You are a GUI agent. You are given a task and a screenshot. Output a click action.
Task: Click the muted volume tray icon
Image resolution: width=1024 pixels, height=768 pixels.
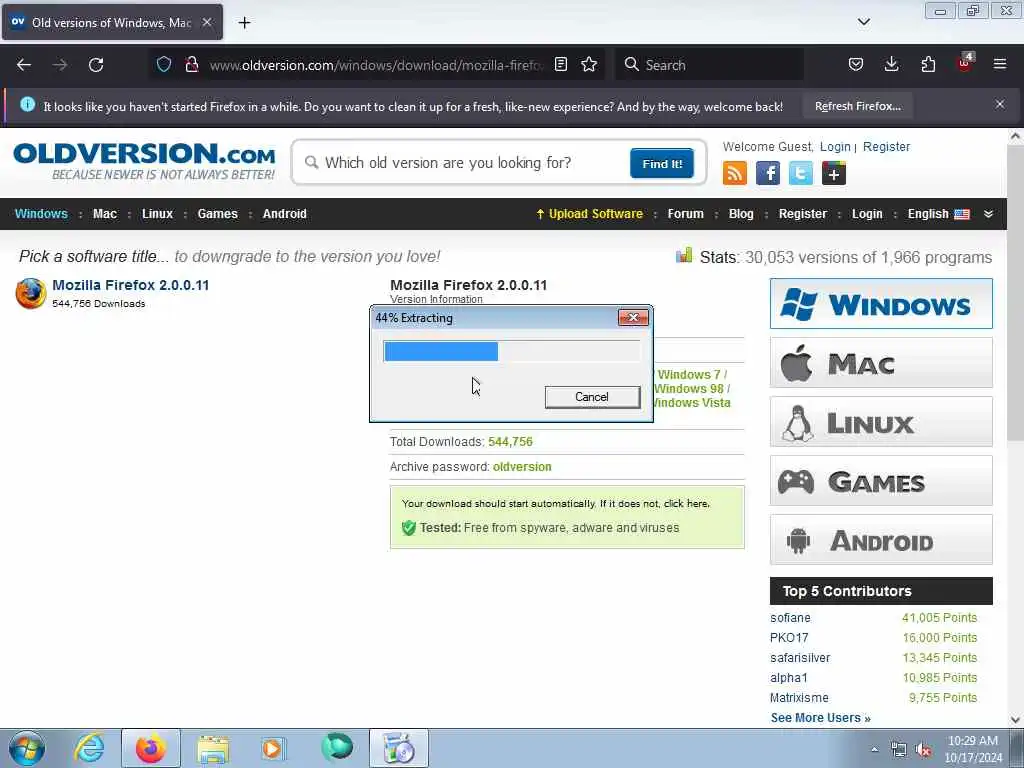pyautogui.click(x=924, y=750)
